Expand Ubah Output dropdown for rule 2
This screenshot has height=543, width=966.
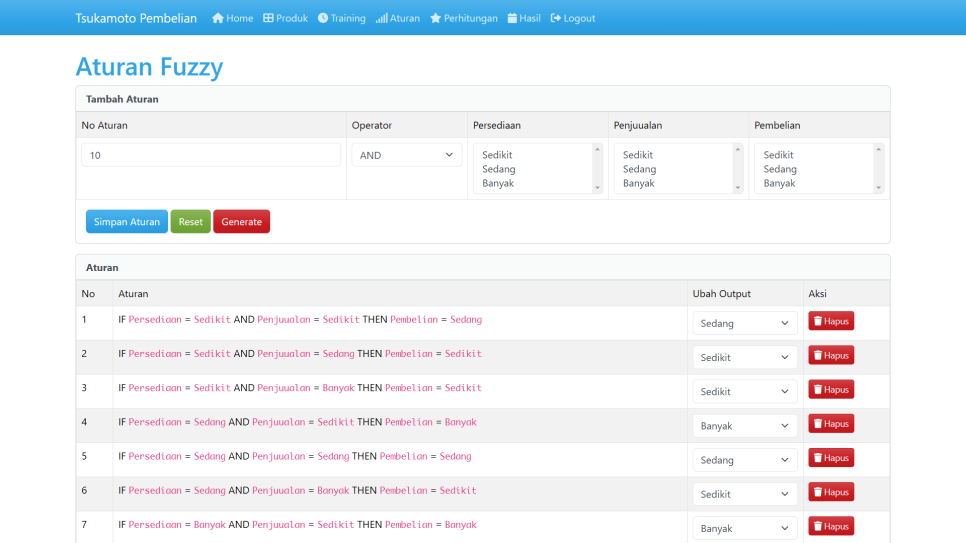tap(745, 358)
